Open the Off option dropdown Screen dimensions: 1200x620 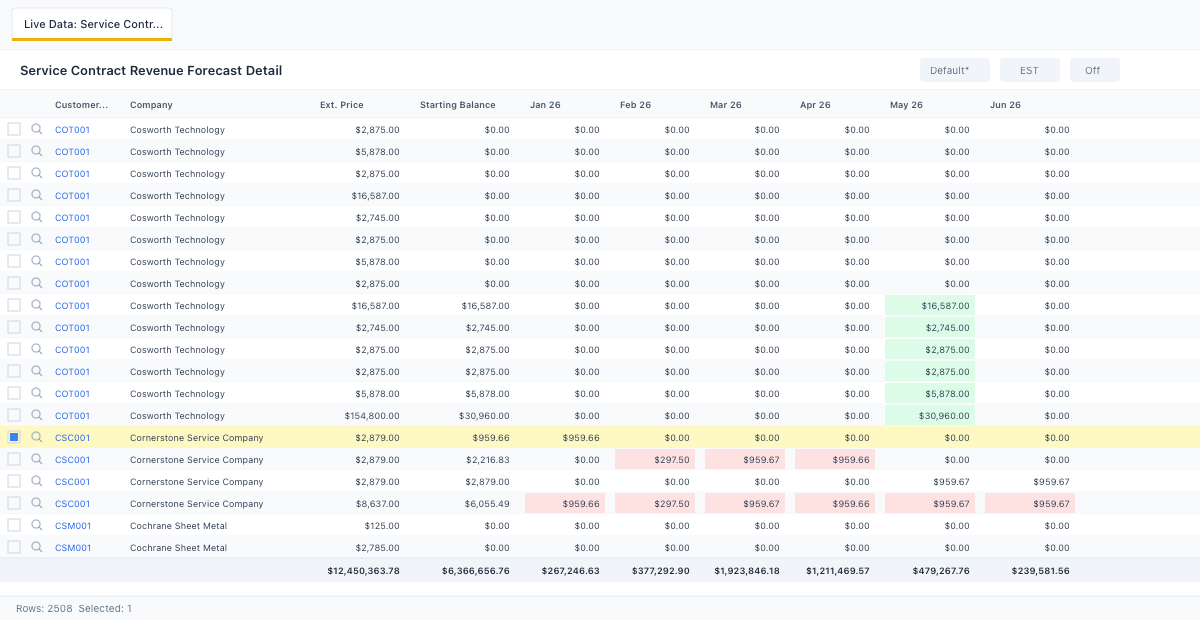coord(1094,70)
